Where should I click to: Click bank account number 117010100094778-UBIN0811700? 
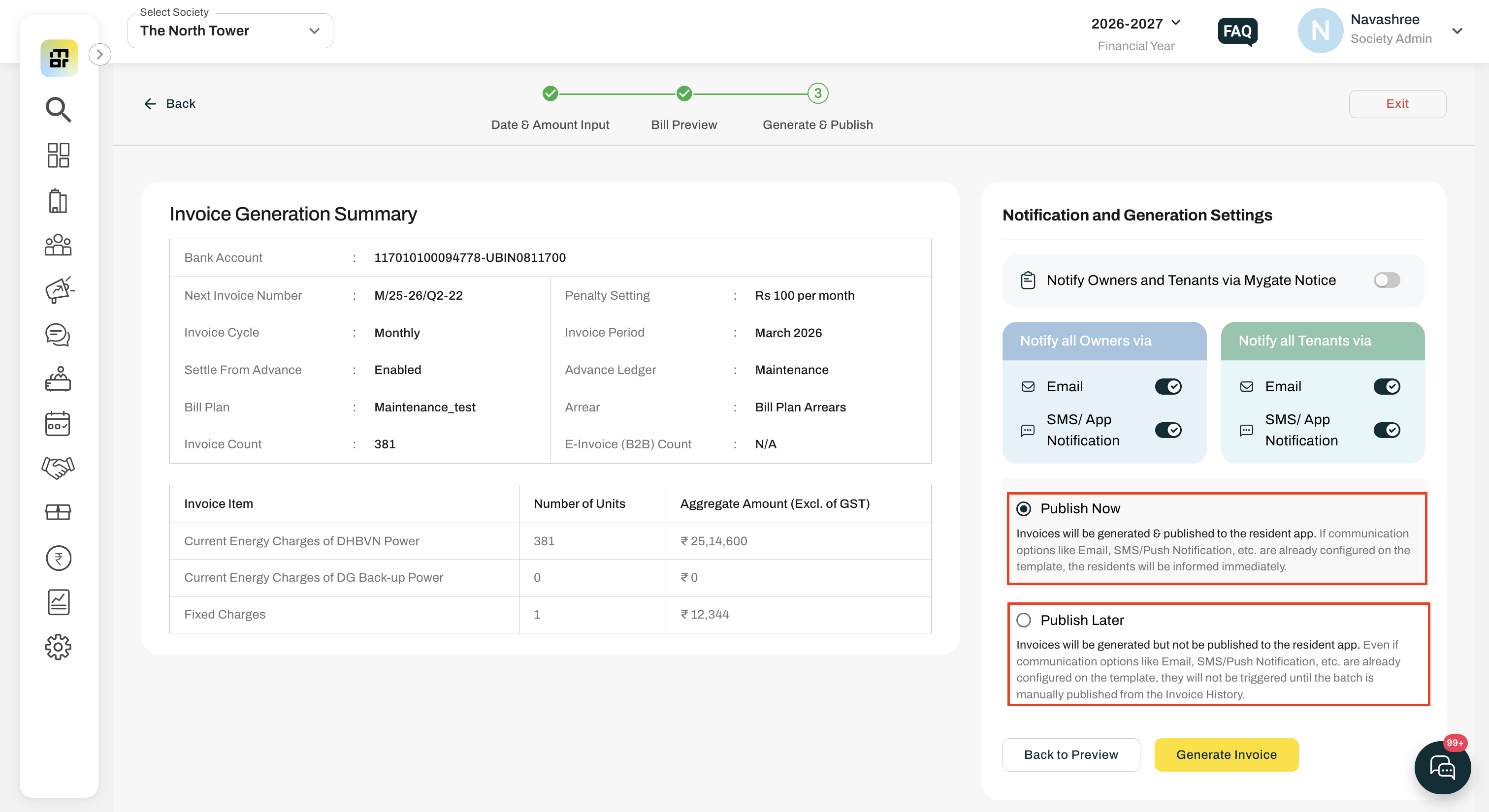coord(470,257)
